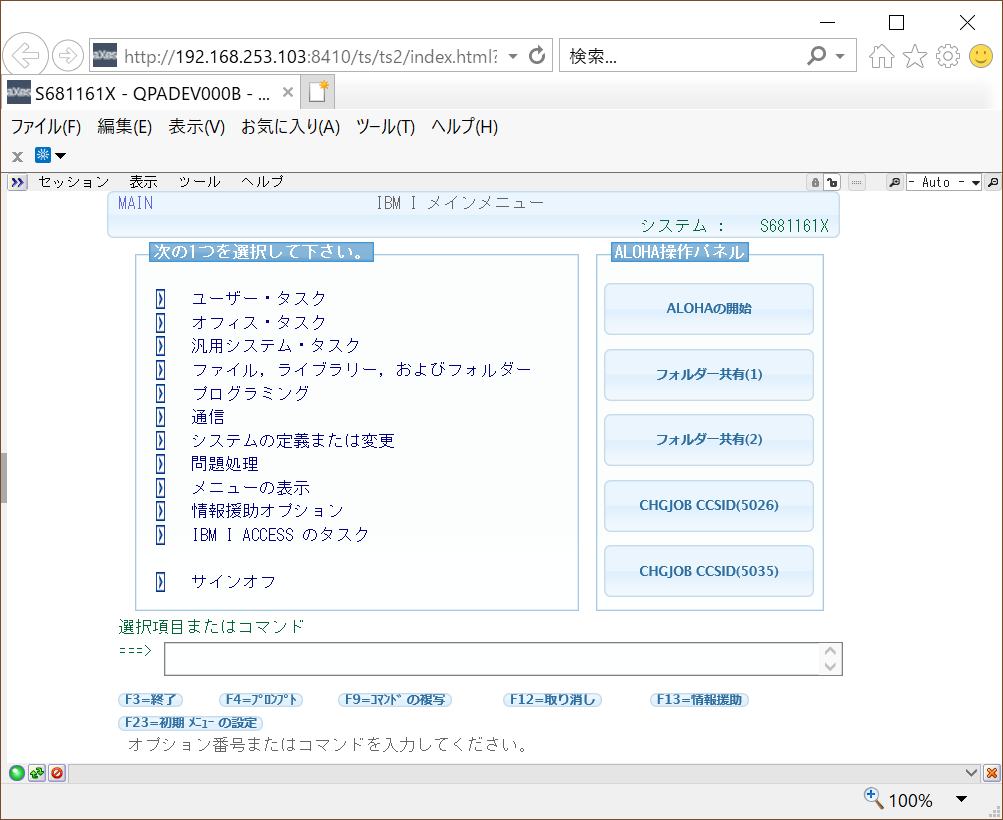Click the red block icon in the status bar
This screenshot has height=820, width=1003.
pyautogui.click(x=57, y=773)
